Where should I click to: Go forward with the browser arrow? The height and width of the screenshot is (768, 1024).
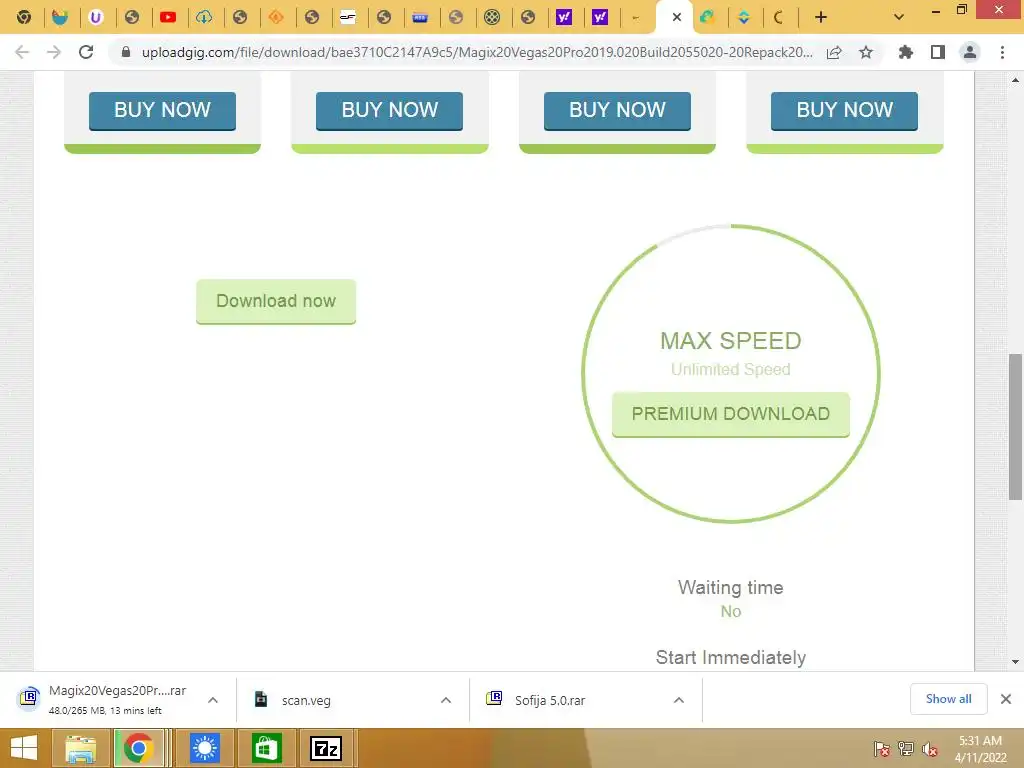coord(54,52)
